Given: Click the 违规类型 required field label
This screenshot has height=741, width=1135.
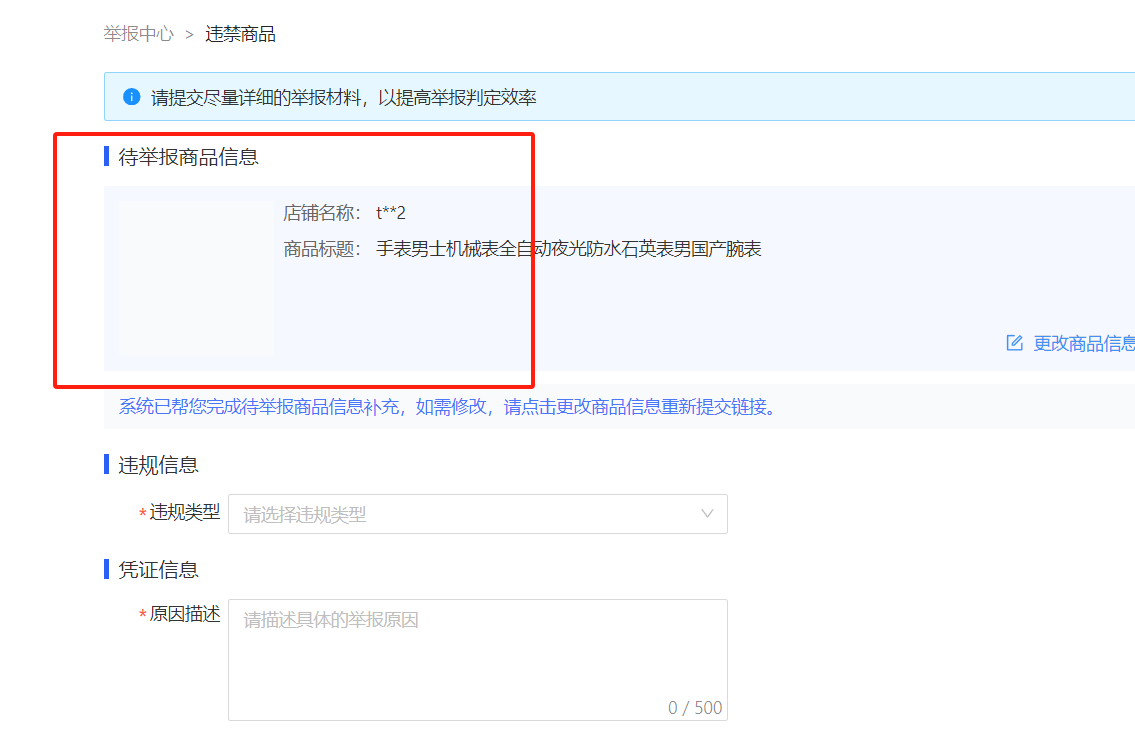Looking at the screenshot, I should click(184, 513).
